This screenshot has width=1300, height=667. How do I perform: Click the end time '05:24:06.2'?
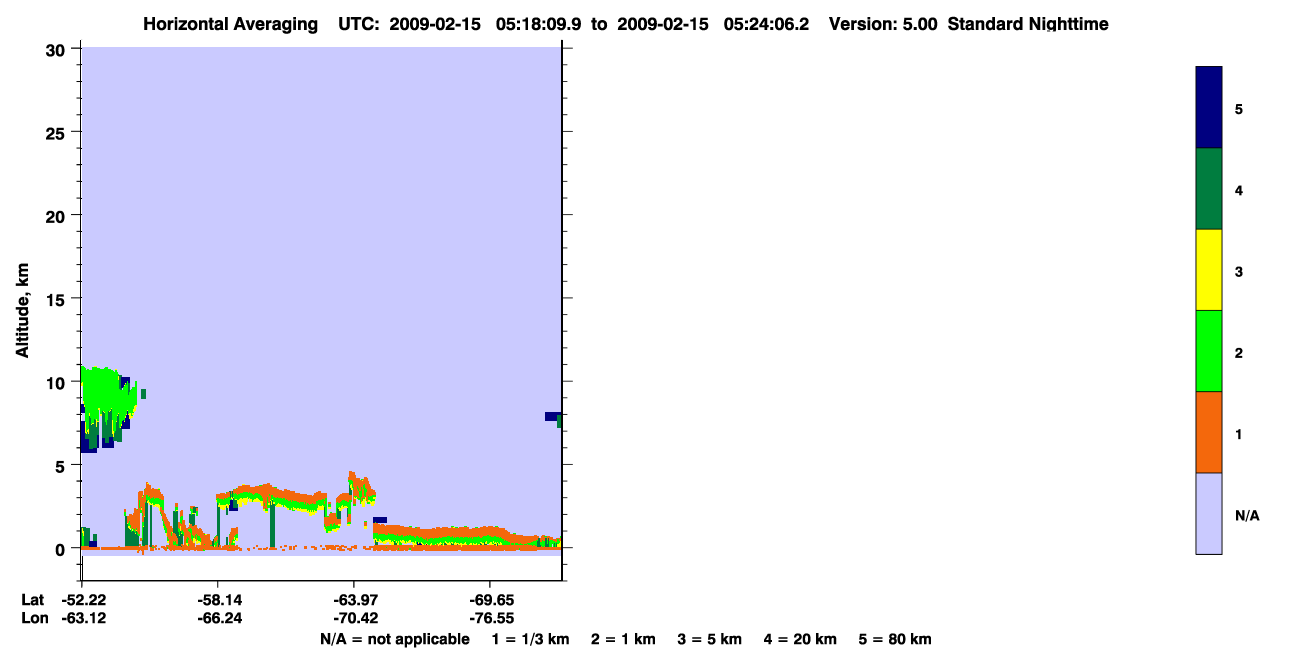tap(766, 24)
